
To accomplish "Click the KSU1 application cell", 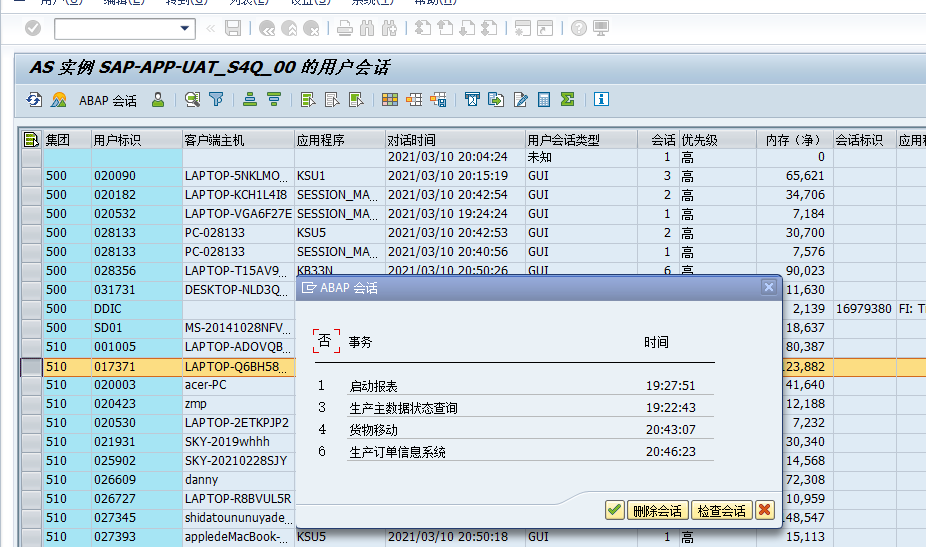I will (x=340, y=176).
